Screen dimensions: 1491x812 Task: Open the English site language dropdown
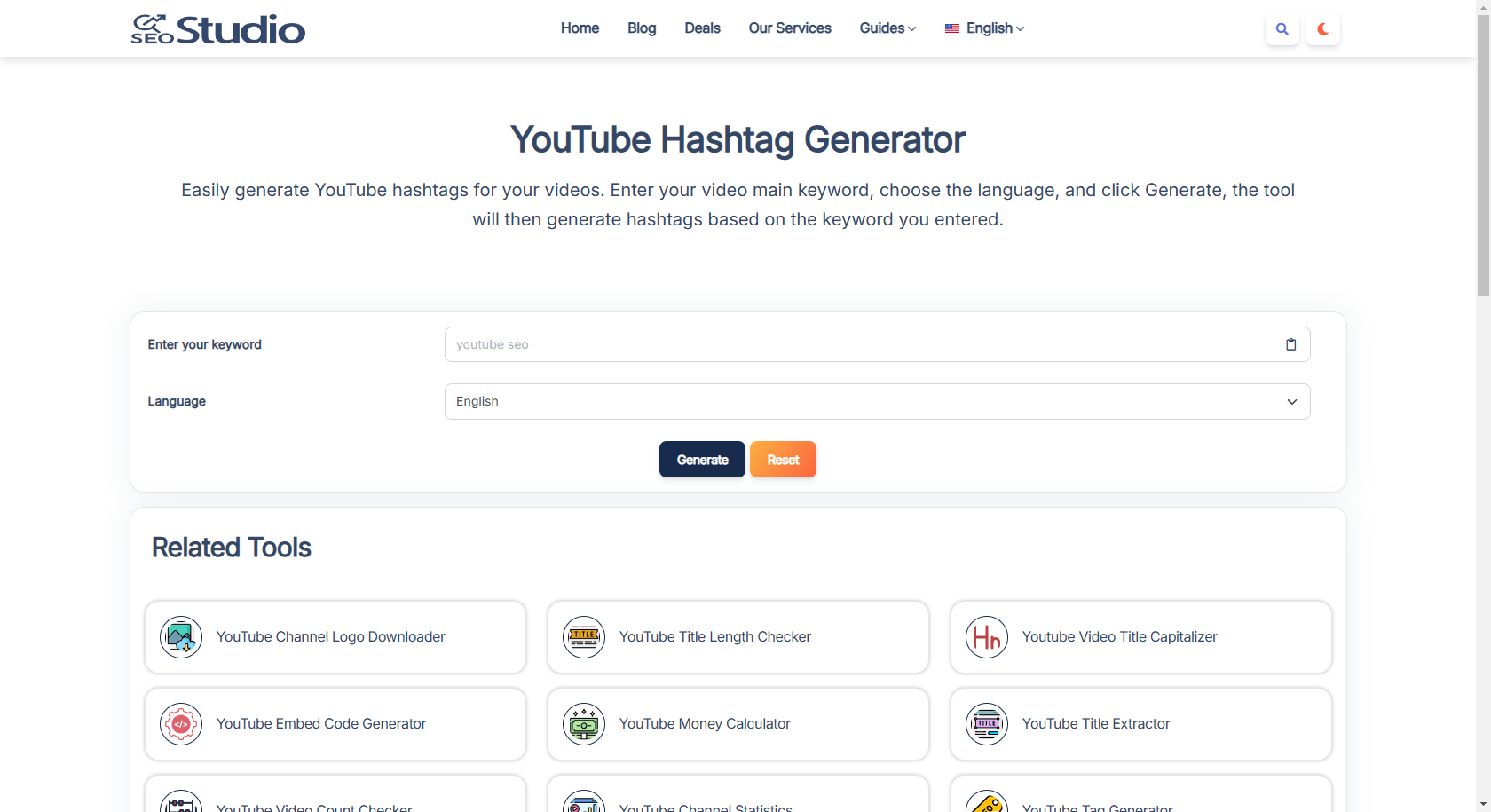pyautogui.click(x=985, y=28)
